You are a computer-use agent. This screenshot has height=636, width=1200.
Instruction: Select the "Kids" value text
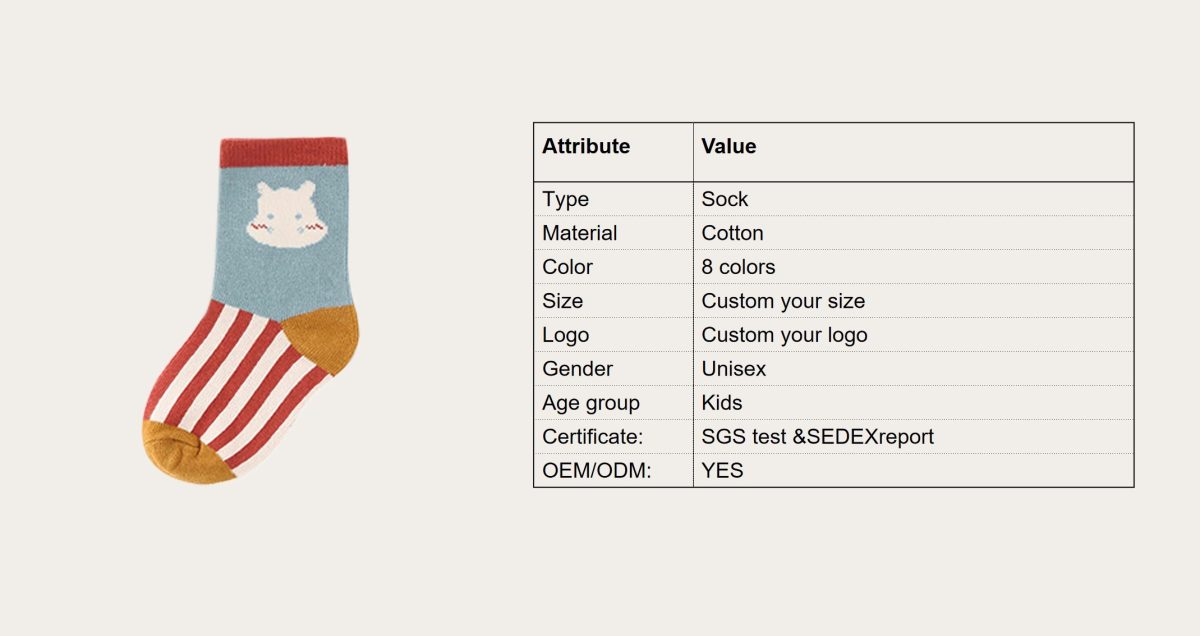(x=722, y=403)
